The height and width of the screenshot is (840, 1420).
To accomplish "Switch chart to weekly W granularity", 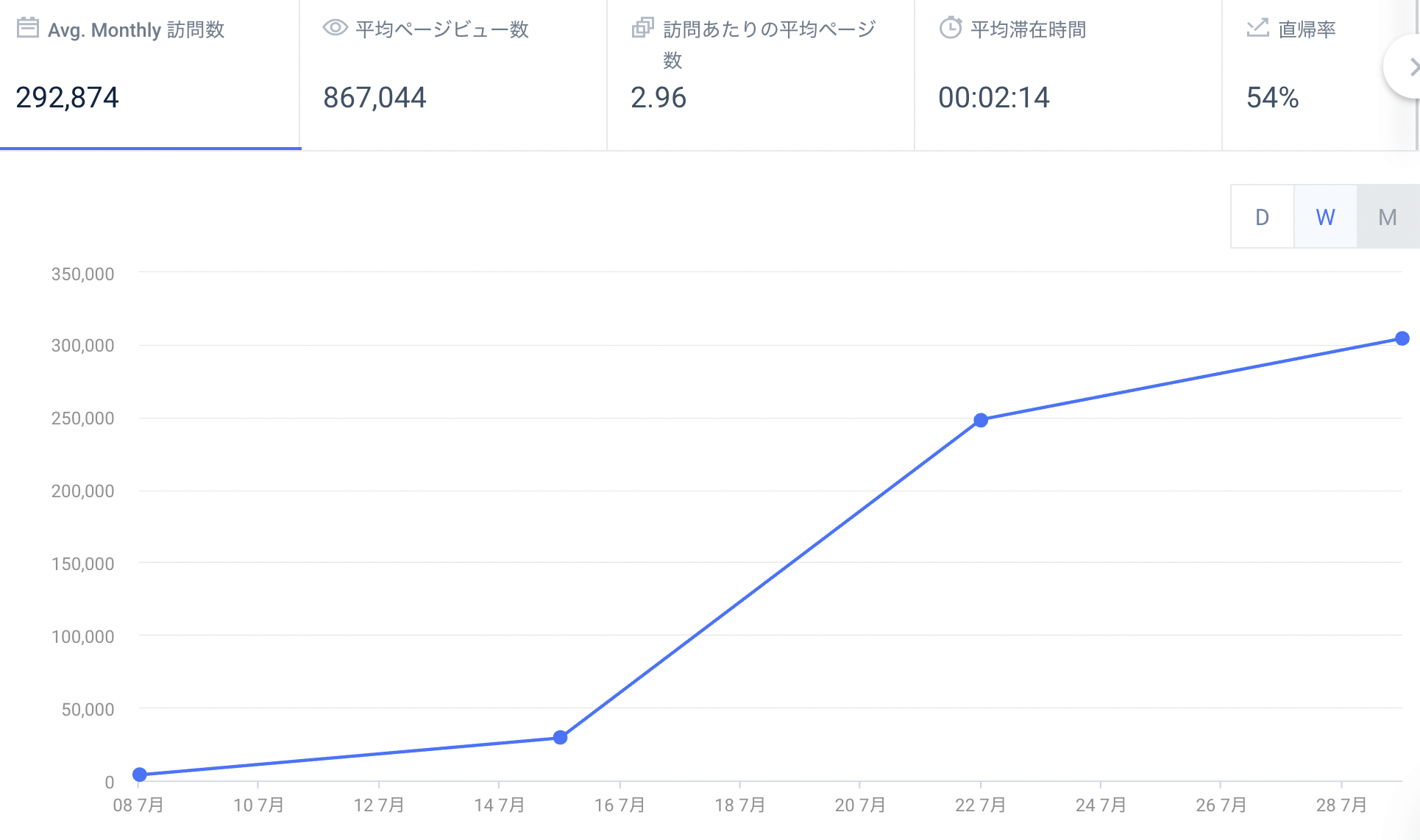I will (1325, 217).
